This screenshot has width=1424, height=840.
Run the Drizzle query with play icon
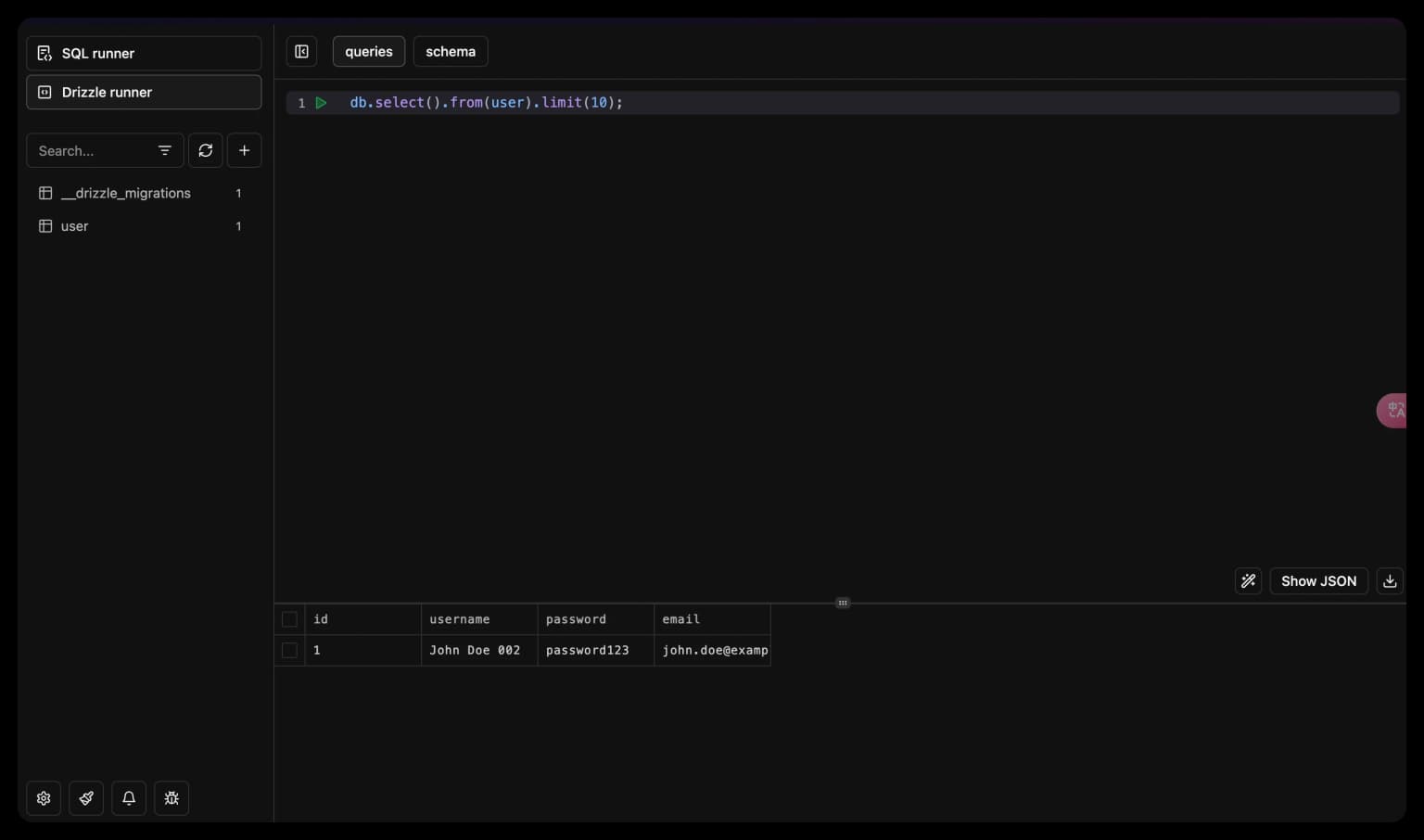coord(321,103)
